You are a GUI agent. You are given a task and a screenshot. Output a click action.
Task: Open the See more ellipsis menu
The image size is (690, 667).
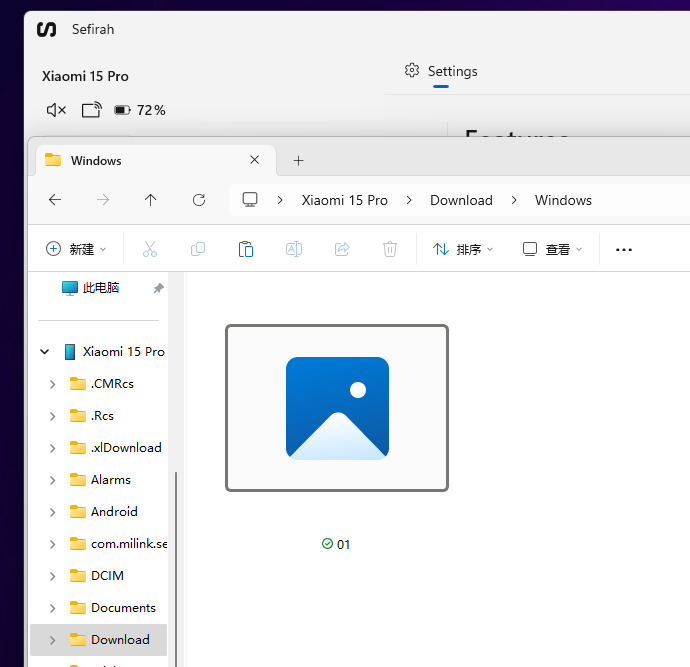(624, 249)
